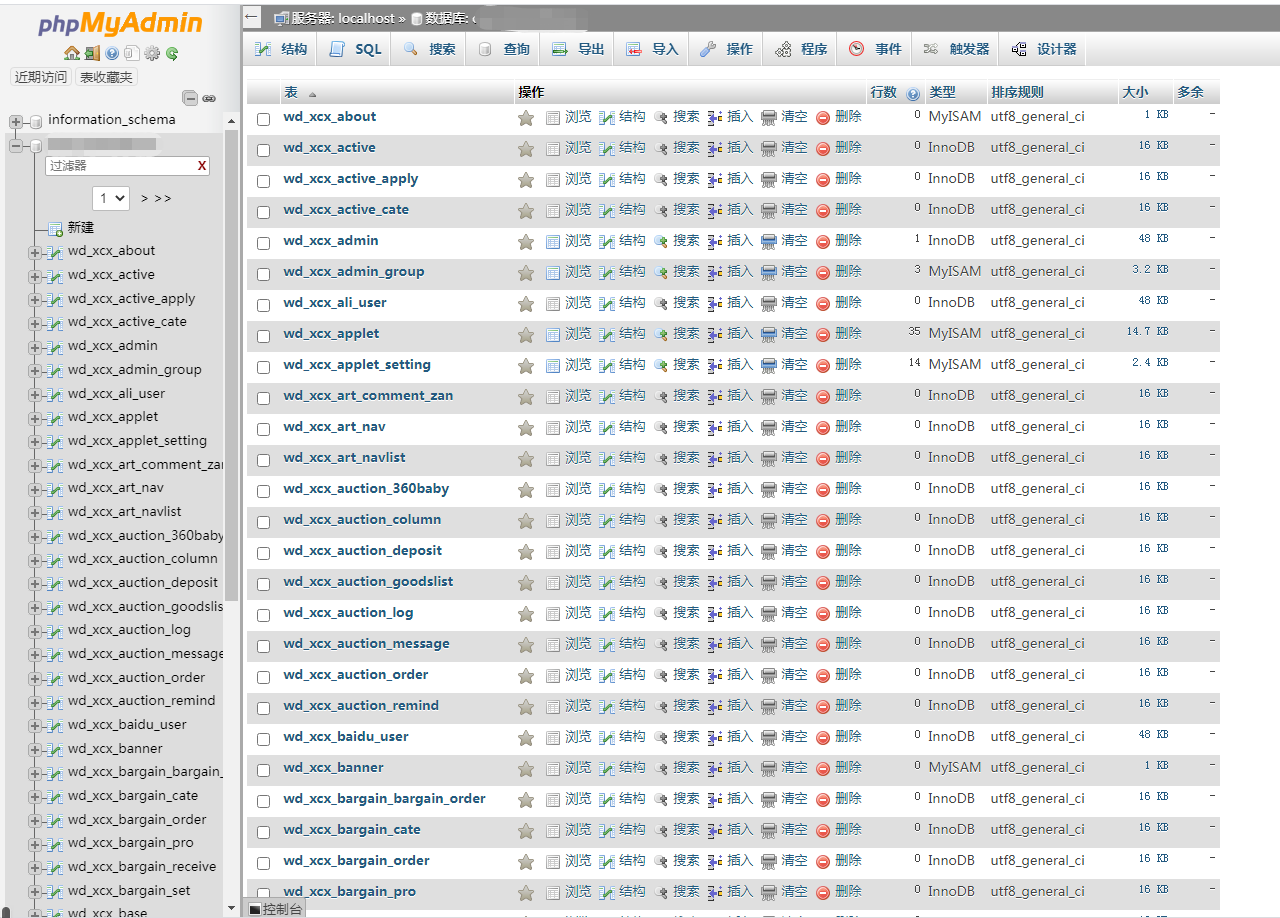
Task: Click the star icon in wd_xcx_banner row
Action: pos(526,769)
